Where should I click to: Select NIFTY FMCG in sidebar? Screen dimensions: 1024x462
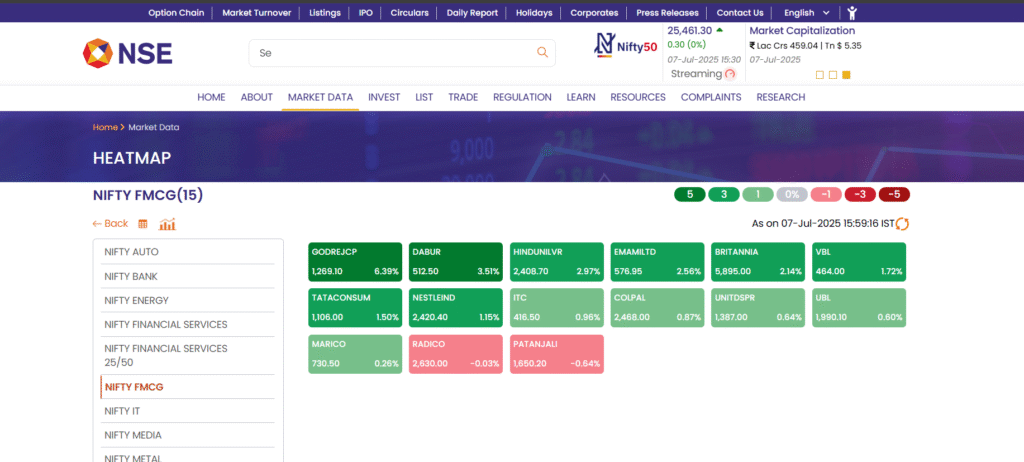click(x=187, y=387)
